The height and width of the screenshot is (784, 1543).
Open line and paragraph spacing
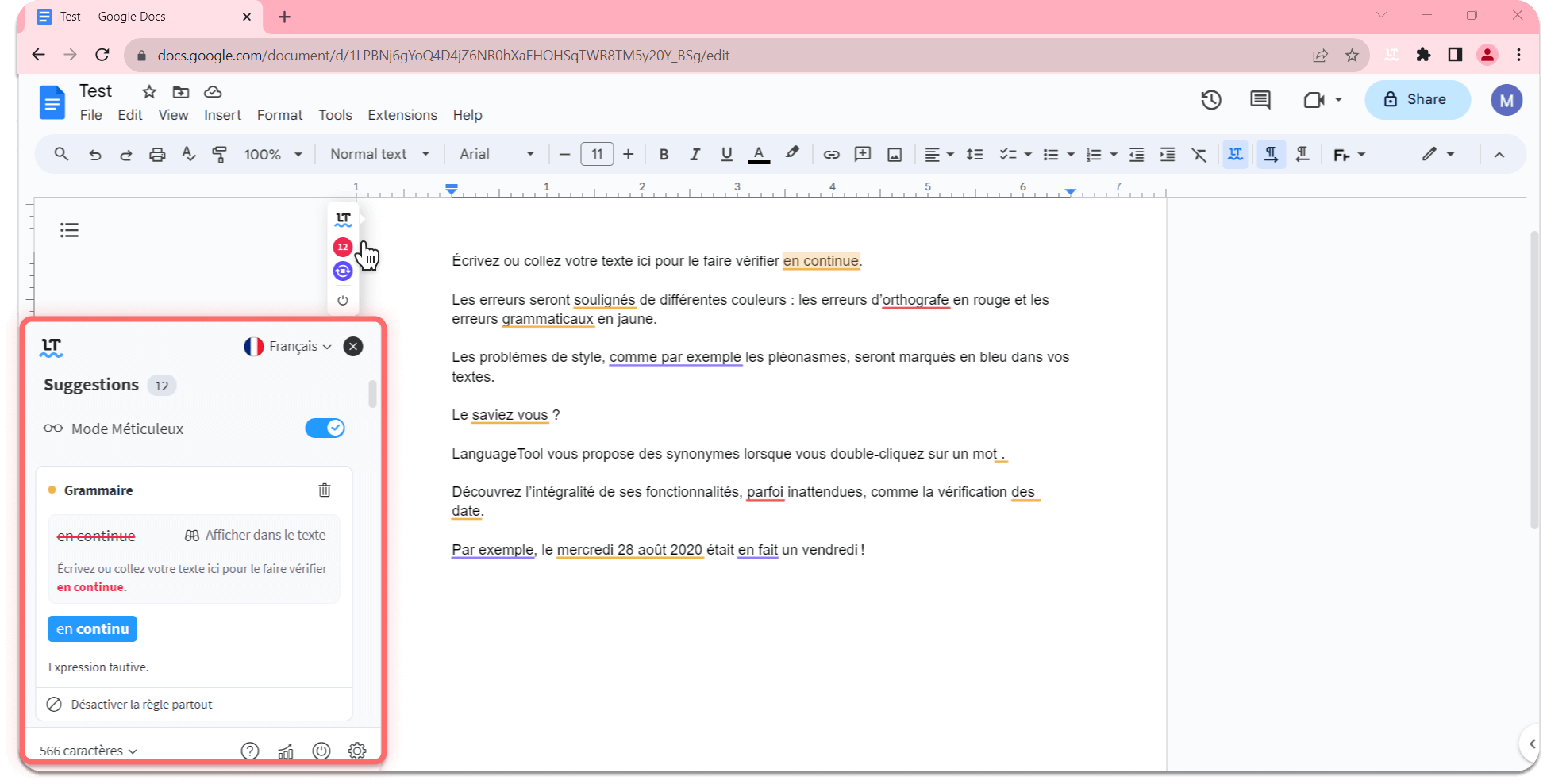tap(975, 155)
